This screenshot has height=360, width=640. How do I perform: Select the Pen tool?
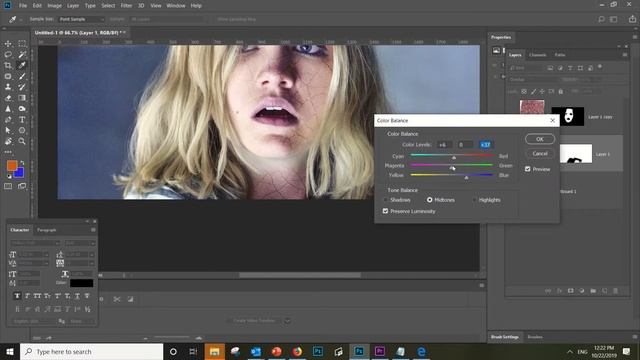tap(8, 120)
